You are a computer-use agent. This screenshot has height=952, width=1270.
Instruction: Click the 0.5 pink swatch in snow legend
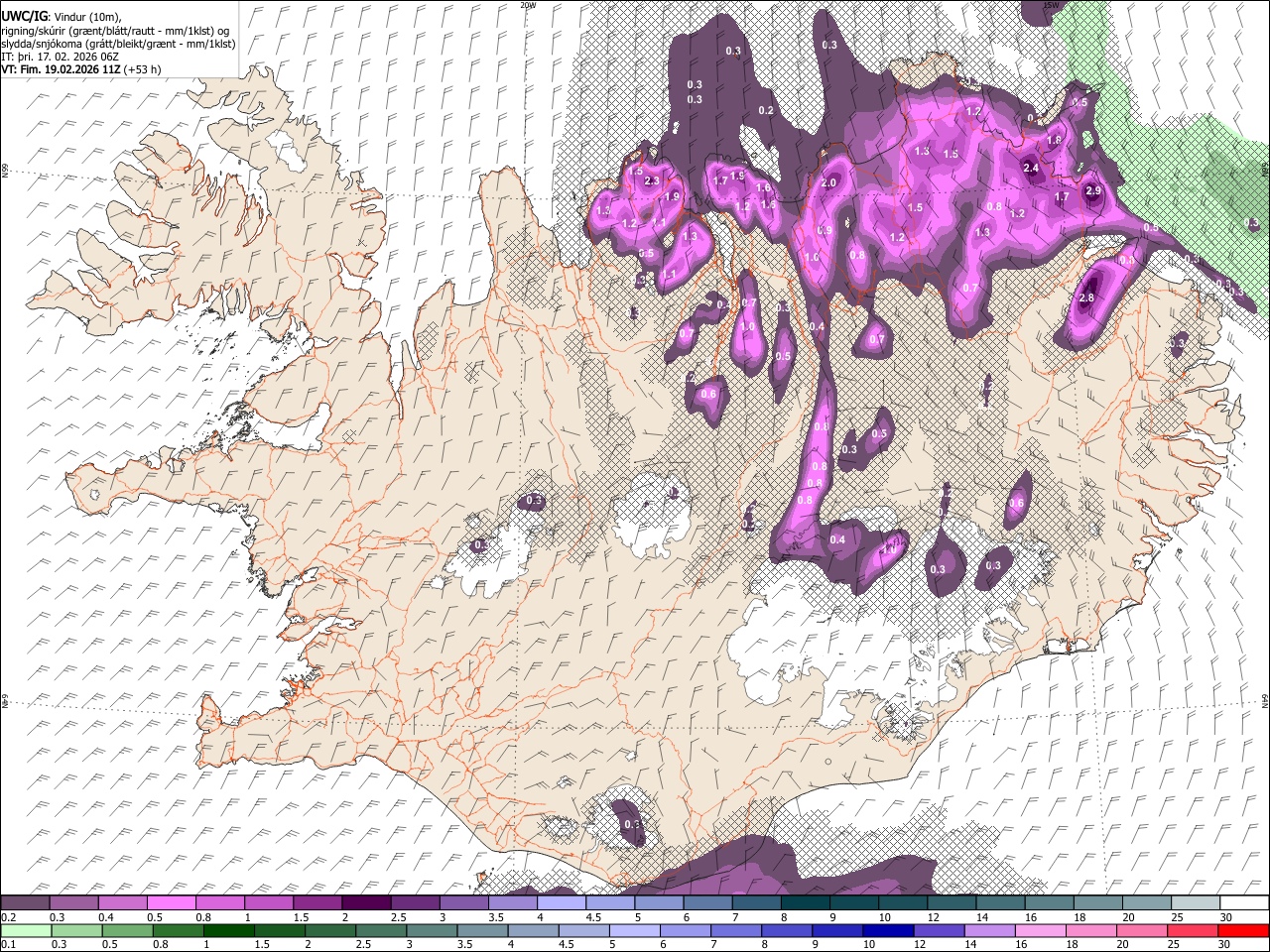(172, 902)
